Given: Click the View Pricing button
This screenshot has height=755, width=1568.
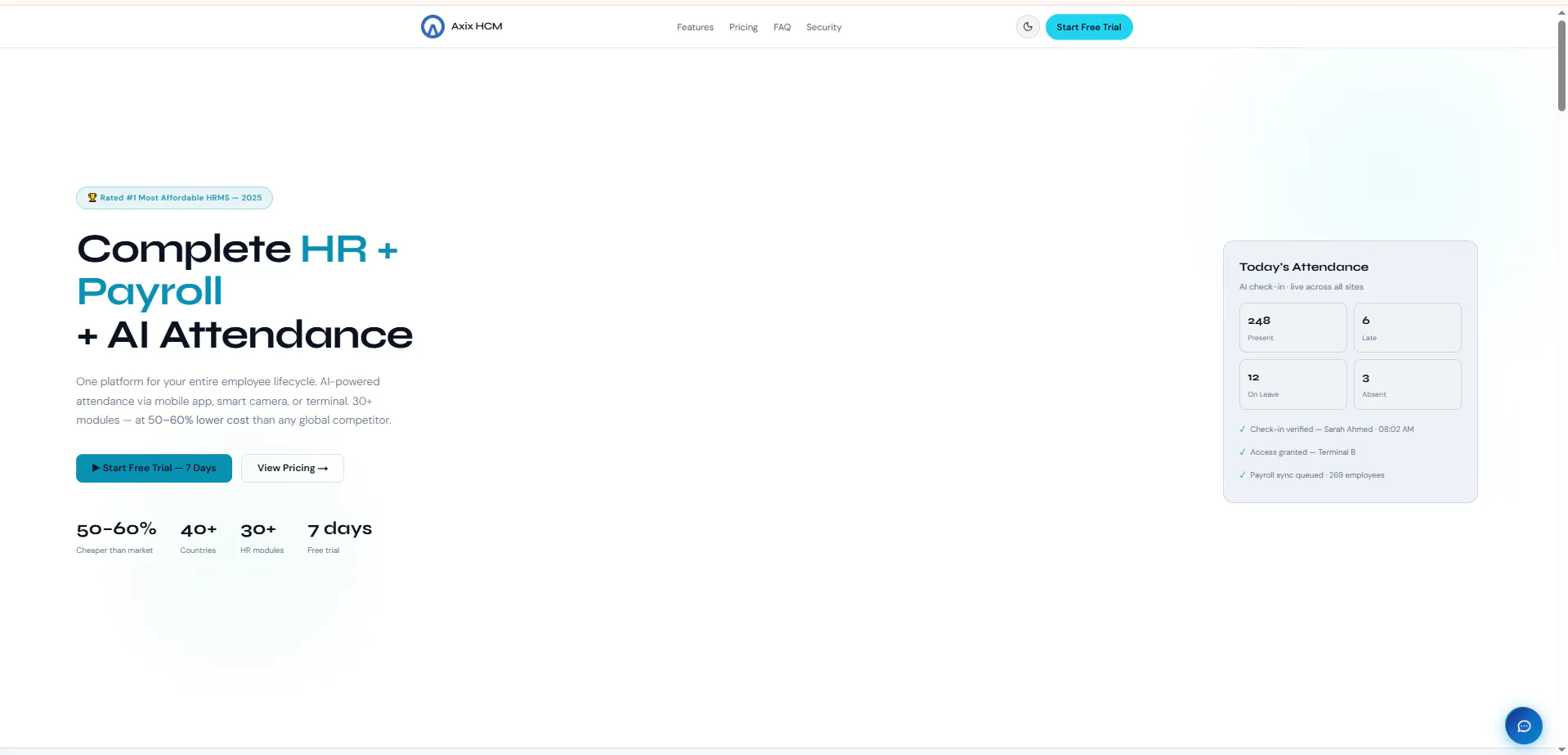Looking at the screenshot, I should pos(293,468).
